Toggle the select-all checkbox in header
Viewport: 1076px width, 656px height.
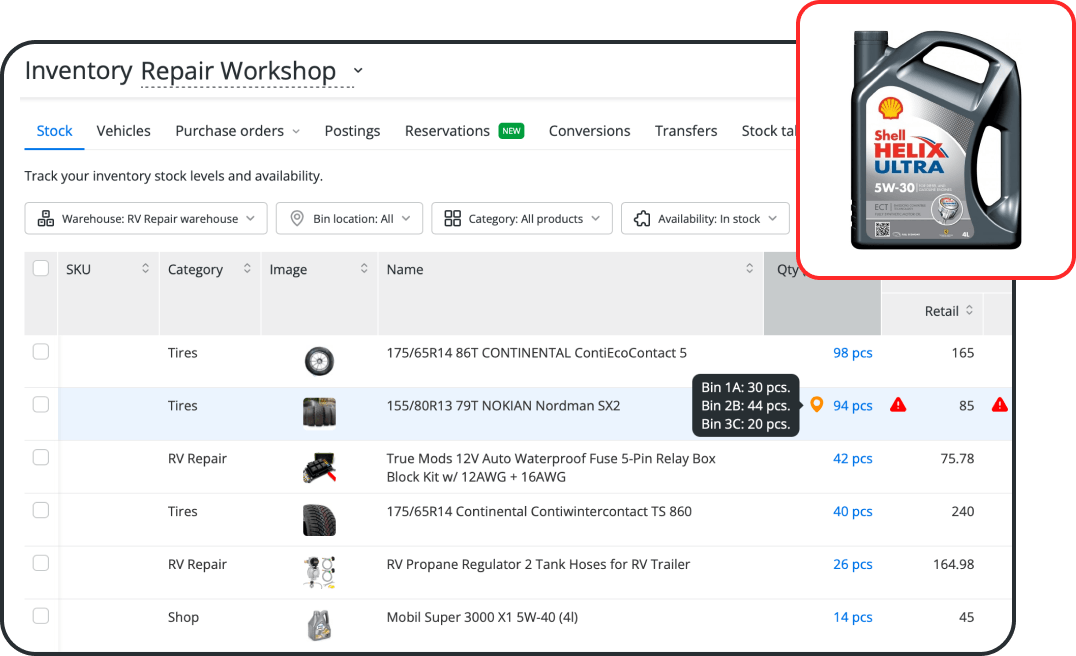41,268
